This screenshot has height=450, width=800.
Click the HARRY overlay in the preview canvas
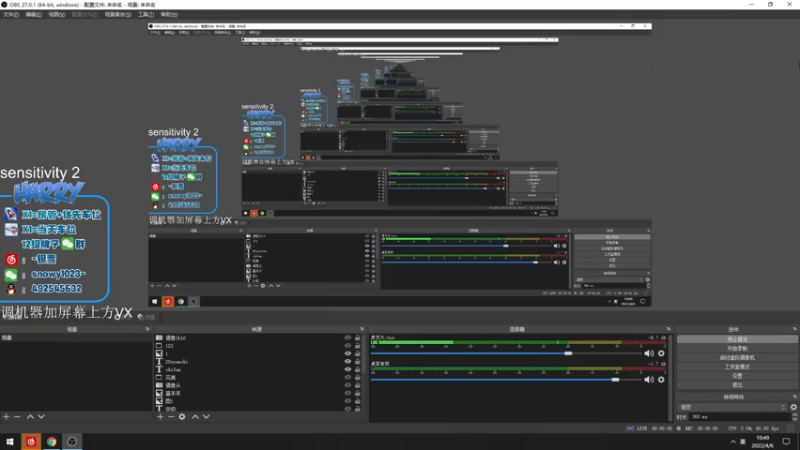click(48, 192)
